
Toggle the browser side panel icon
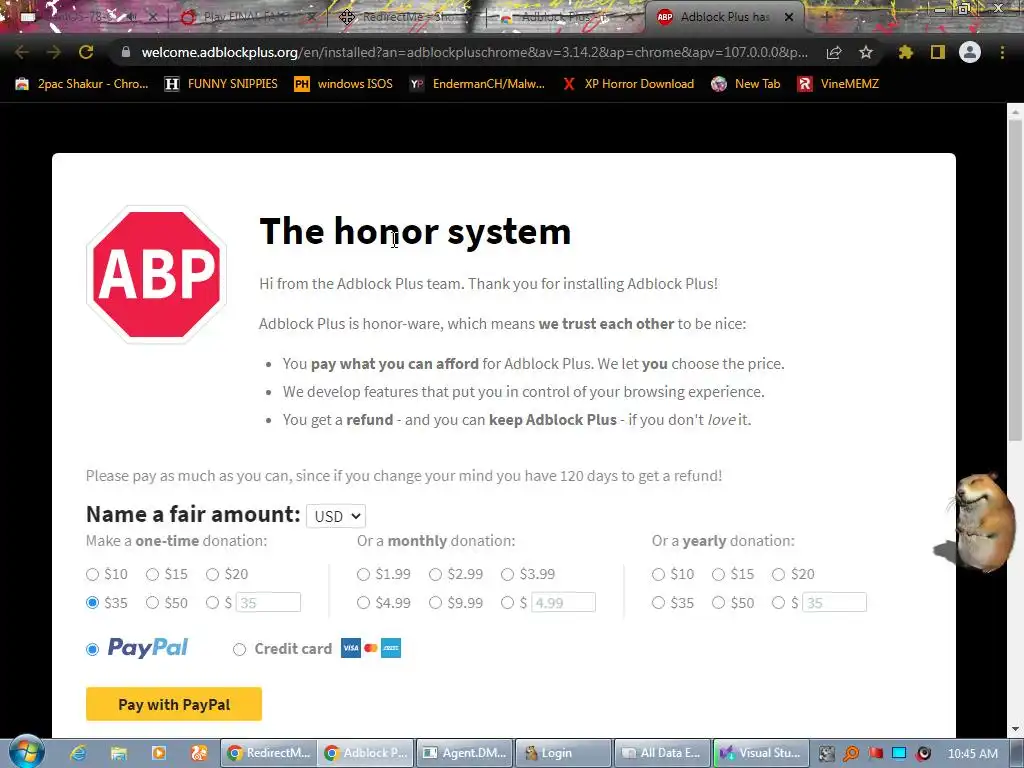pos(938,52)
